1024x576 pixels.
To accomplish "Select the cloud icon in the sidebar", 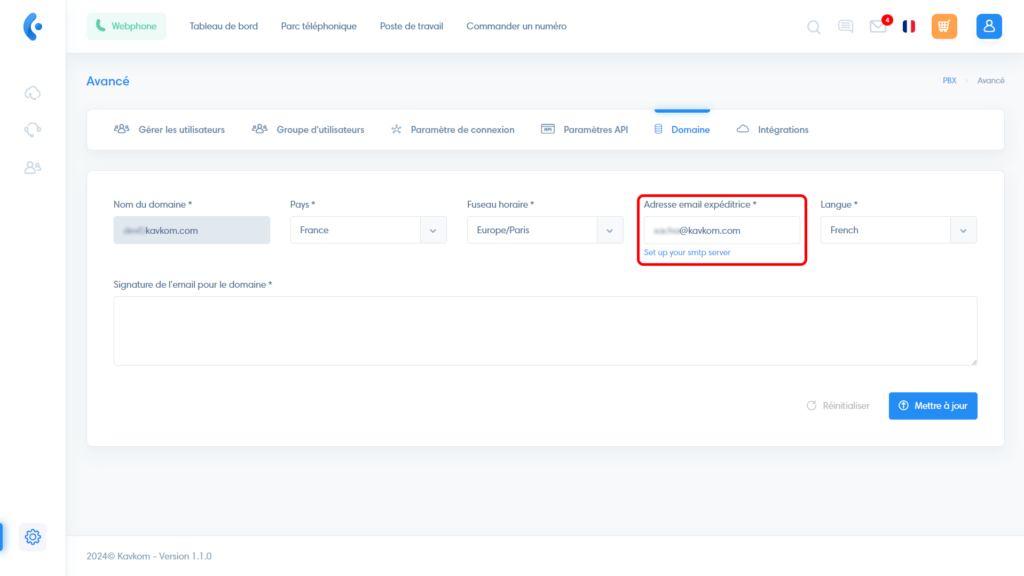I will click(33, 92).
